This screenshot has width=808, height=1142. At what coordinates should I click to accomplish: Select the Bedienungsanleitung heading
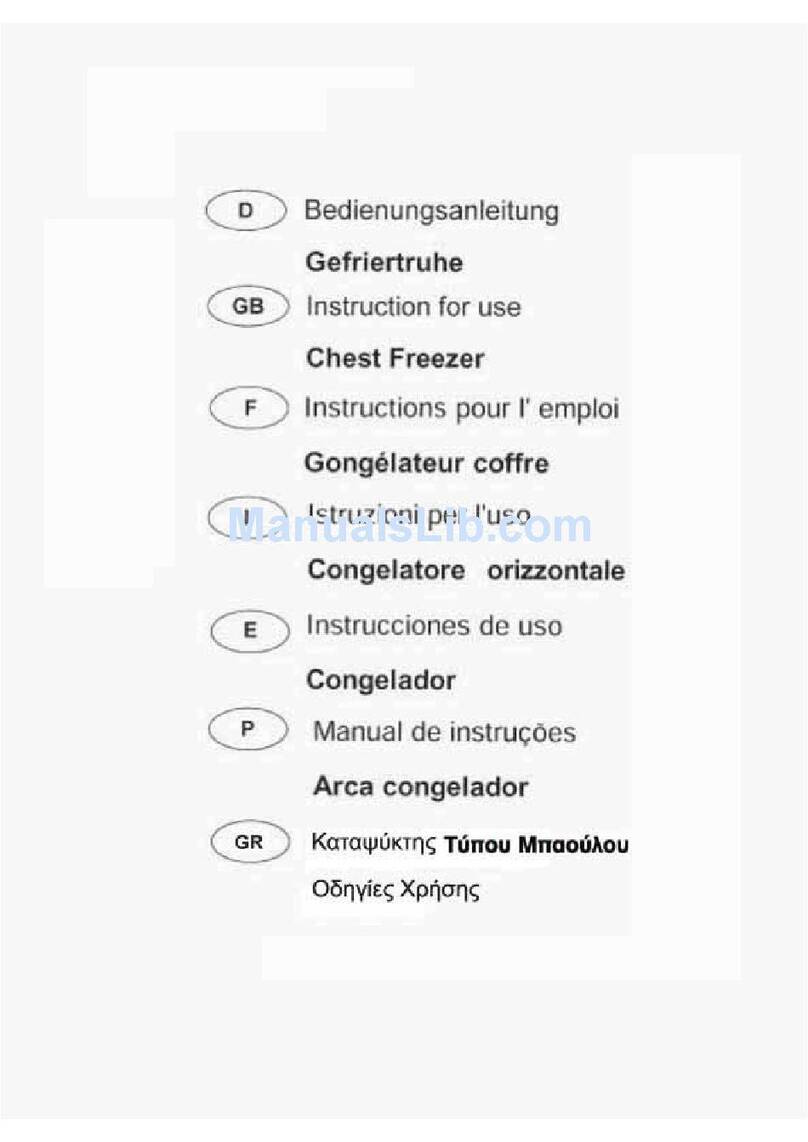pyautogui.click(x=431, y=211)
